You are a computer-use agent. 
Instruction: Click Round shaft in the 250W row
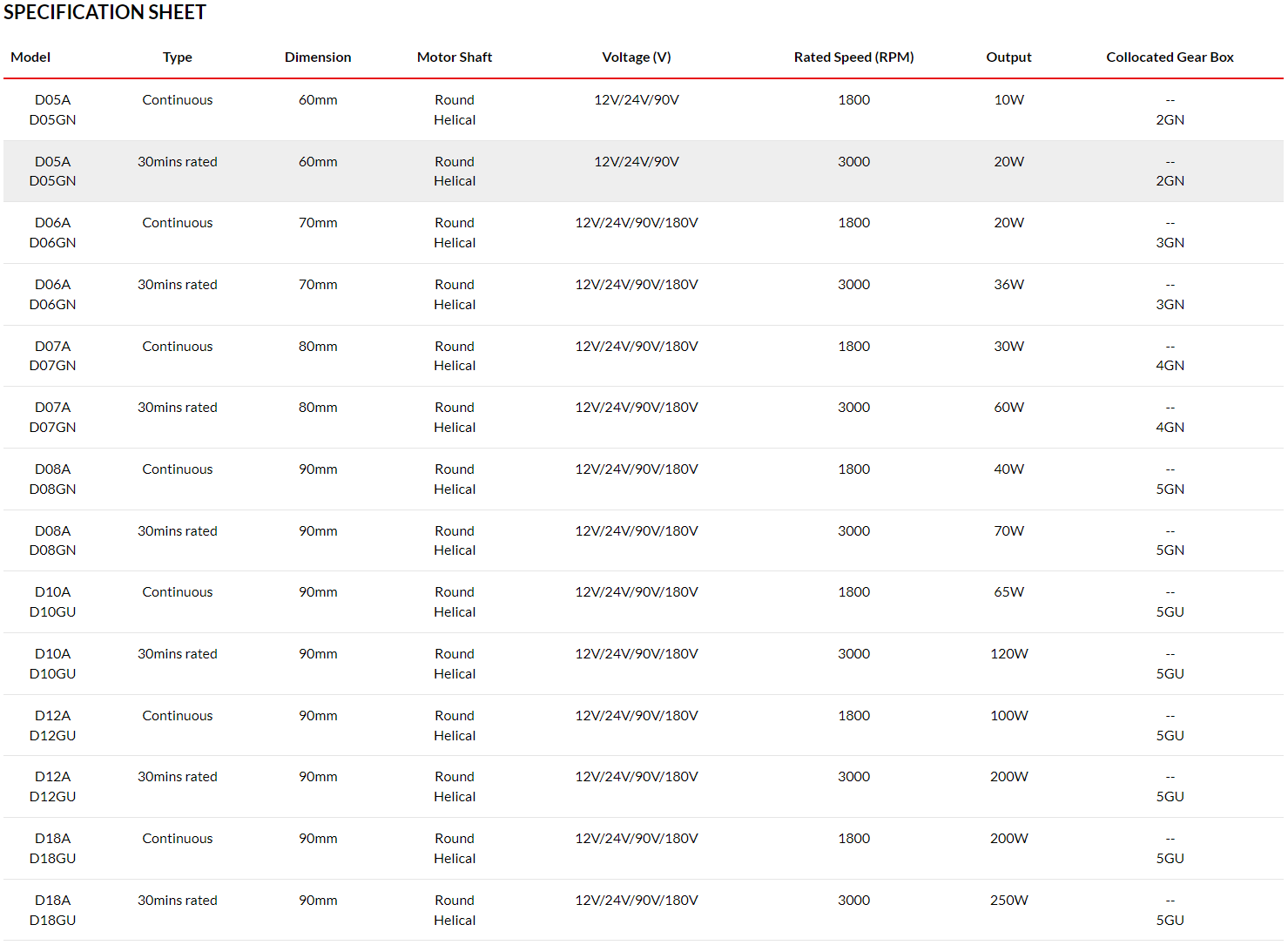click(455, 900)
